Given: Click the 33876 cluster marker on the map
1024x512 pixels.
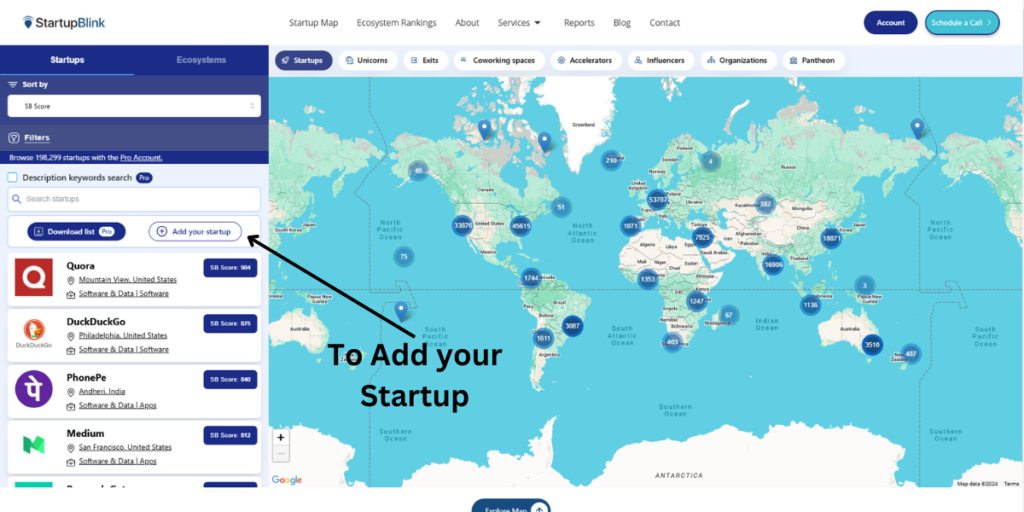Looking at the screenshot, I should coord(462,226).
